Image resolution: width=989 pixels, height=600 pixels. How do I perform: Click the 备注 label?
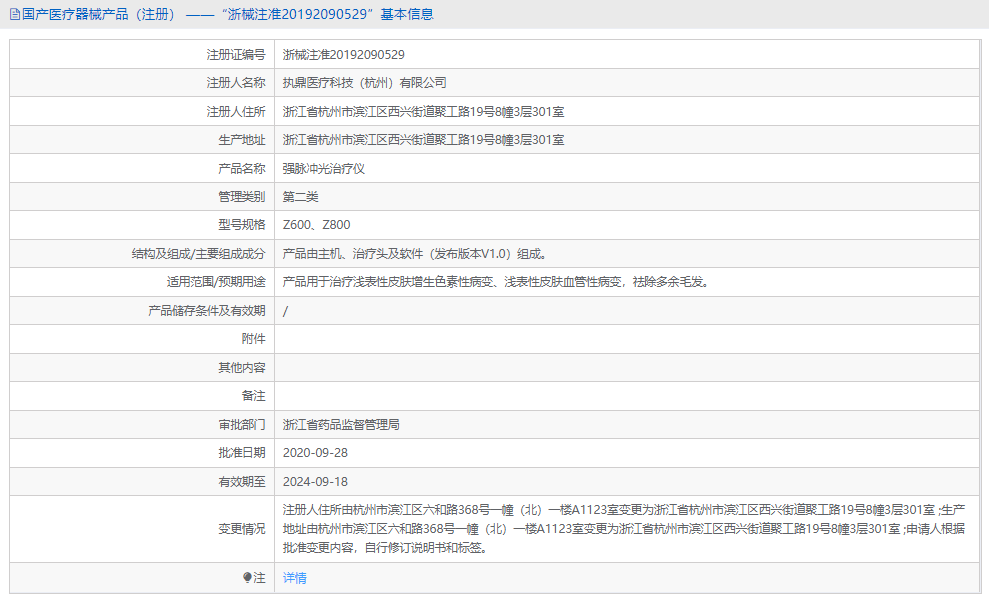tap(254, 396)
